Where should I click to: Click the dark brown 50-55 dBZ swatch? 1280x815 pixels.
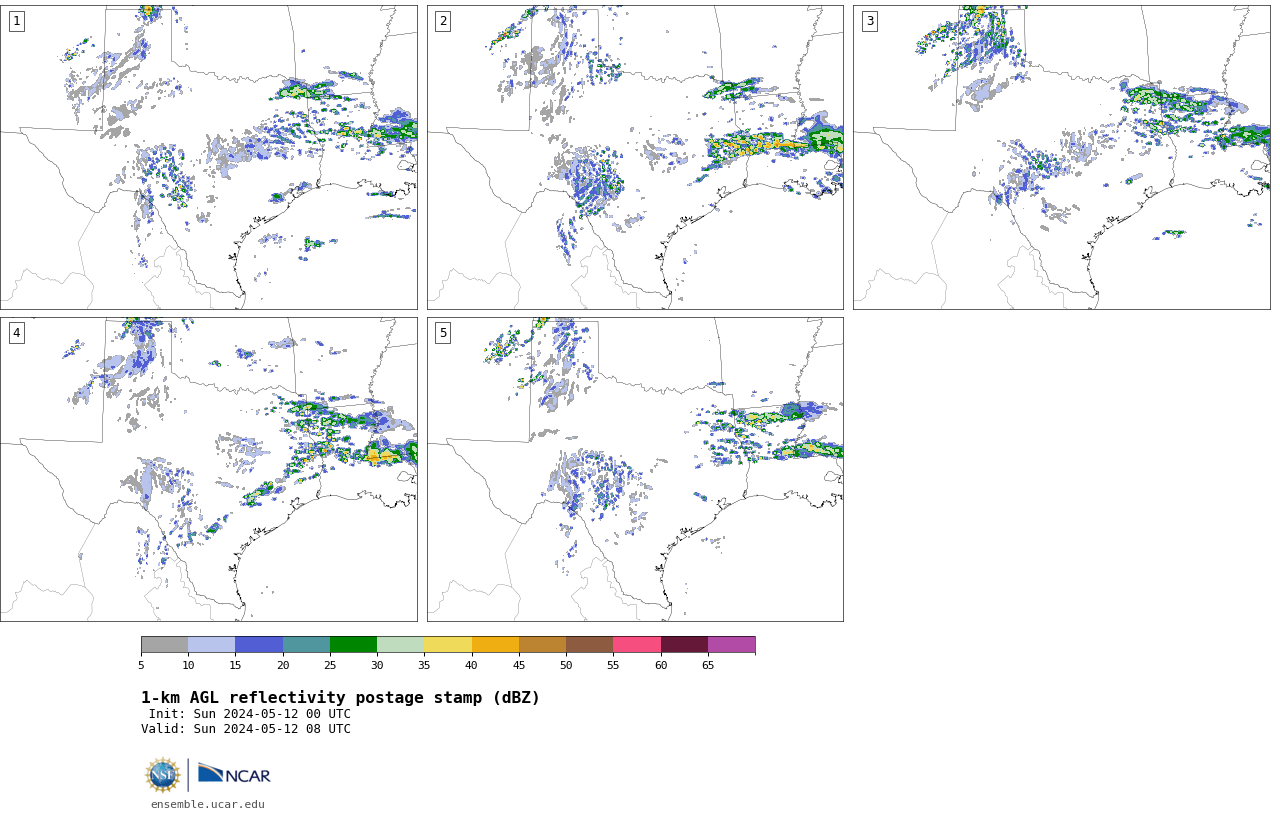point(589,645)
